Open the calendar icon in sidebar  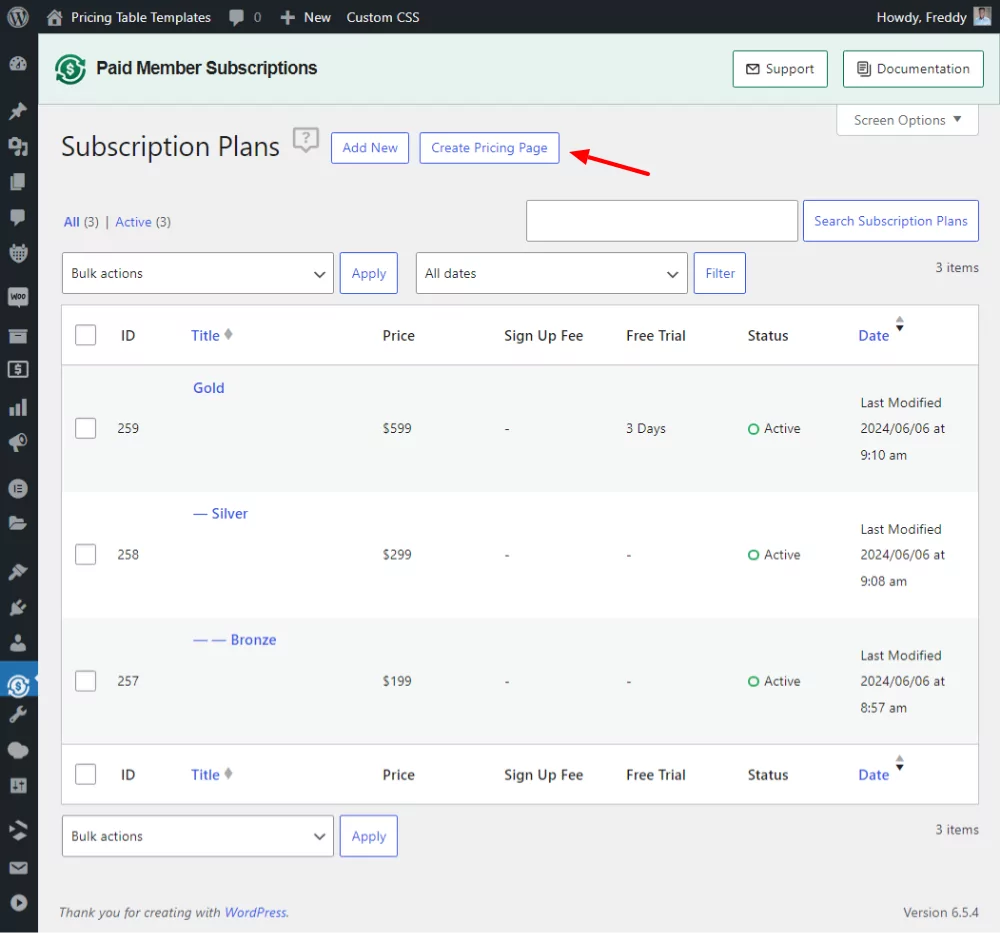tap(18, 253)
